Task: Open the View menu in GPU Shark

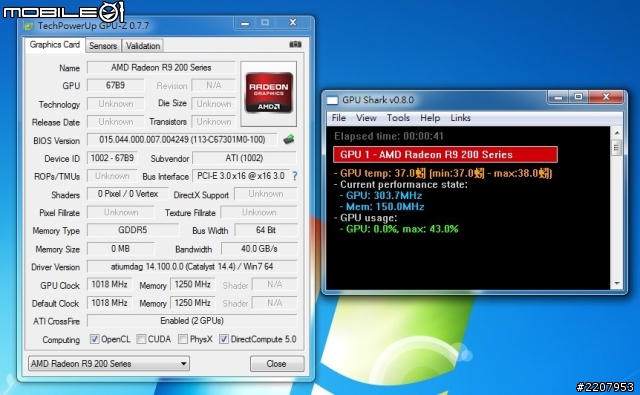Action: pos(366,118)
